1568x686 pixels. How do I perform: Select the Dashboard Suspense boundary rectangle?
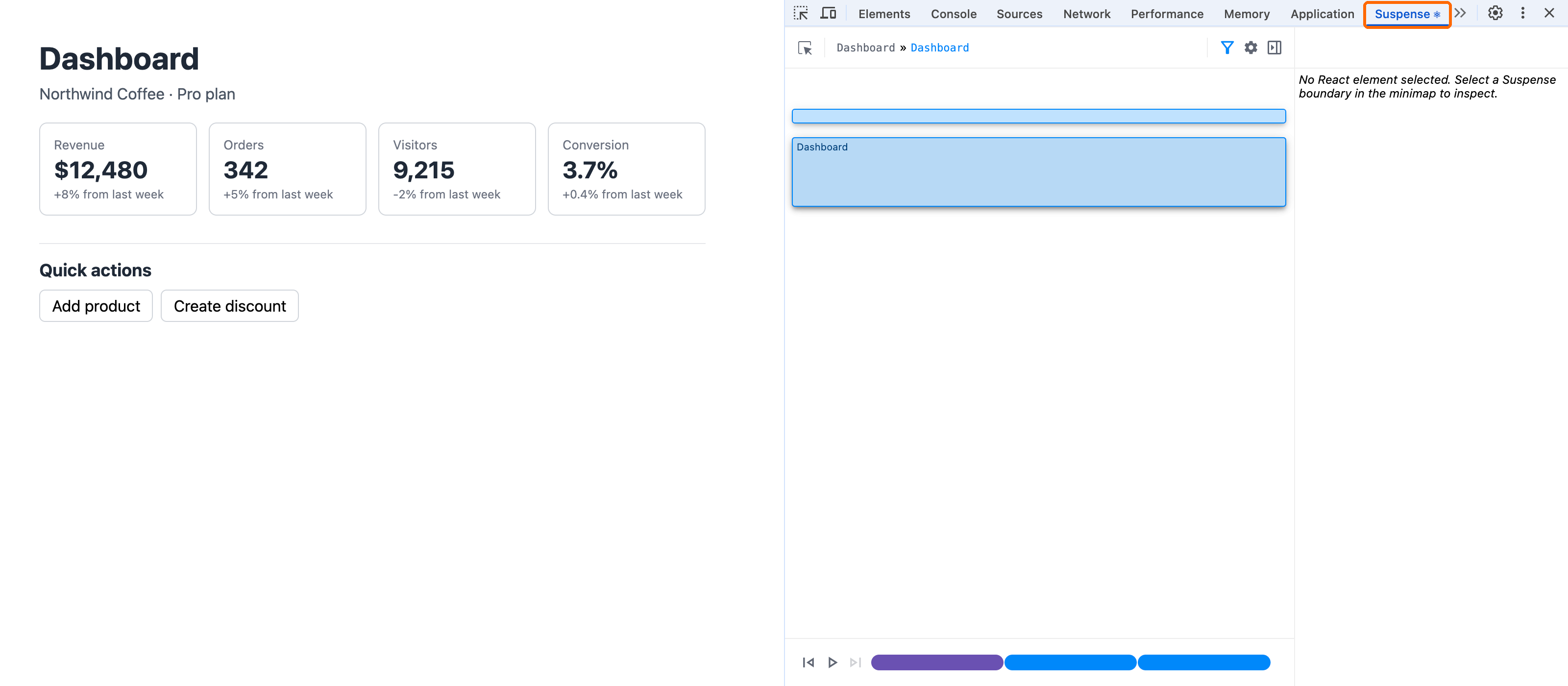pos(1038,172)
